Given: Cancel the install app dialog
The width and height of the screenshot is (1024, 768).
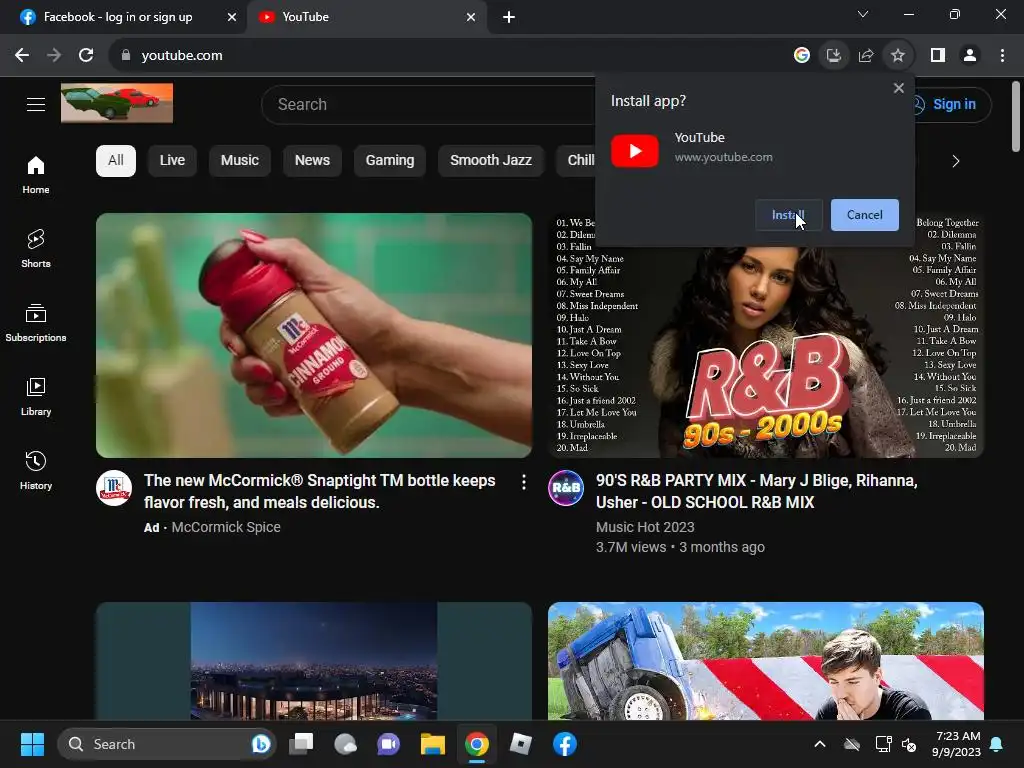Looking at the screenshot, I should point(865,215).
